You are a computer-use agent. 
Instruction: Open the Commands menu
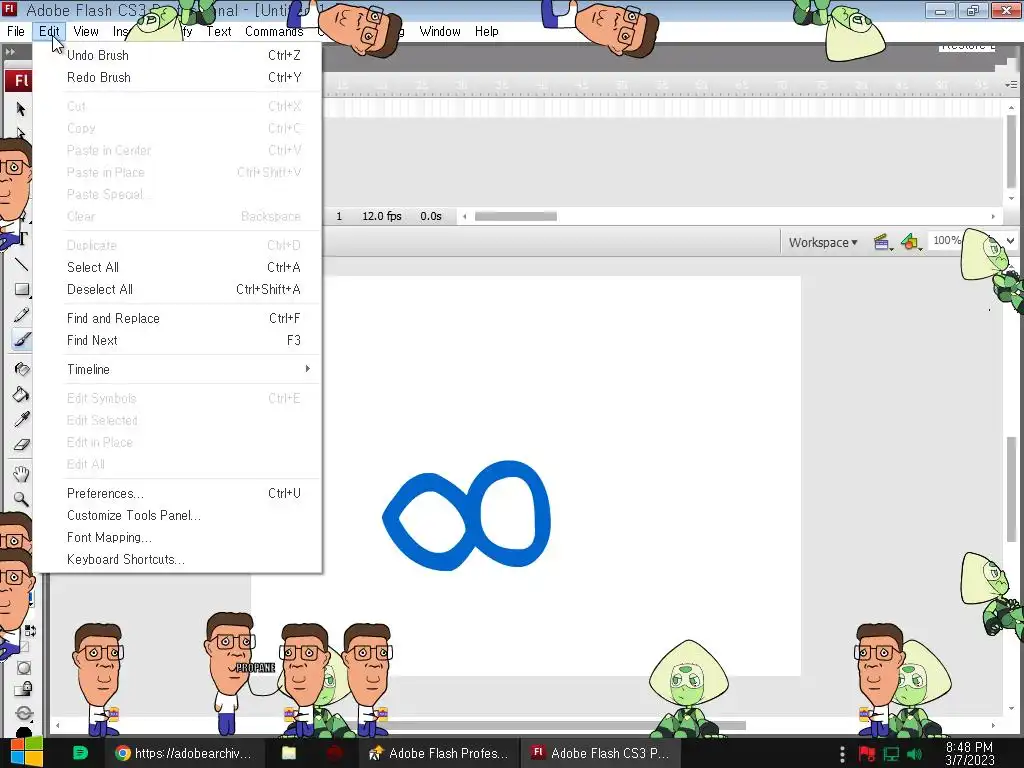274,31
